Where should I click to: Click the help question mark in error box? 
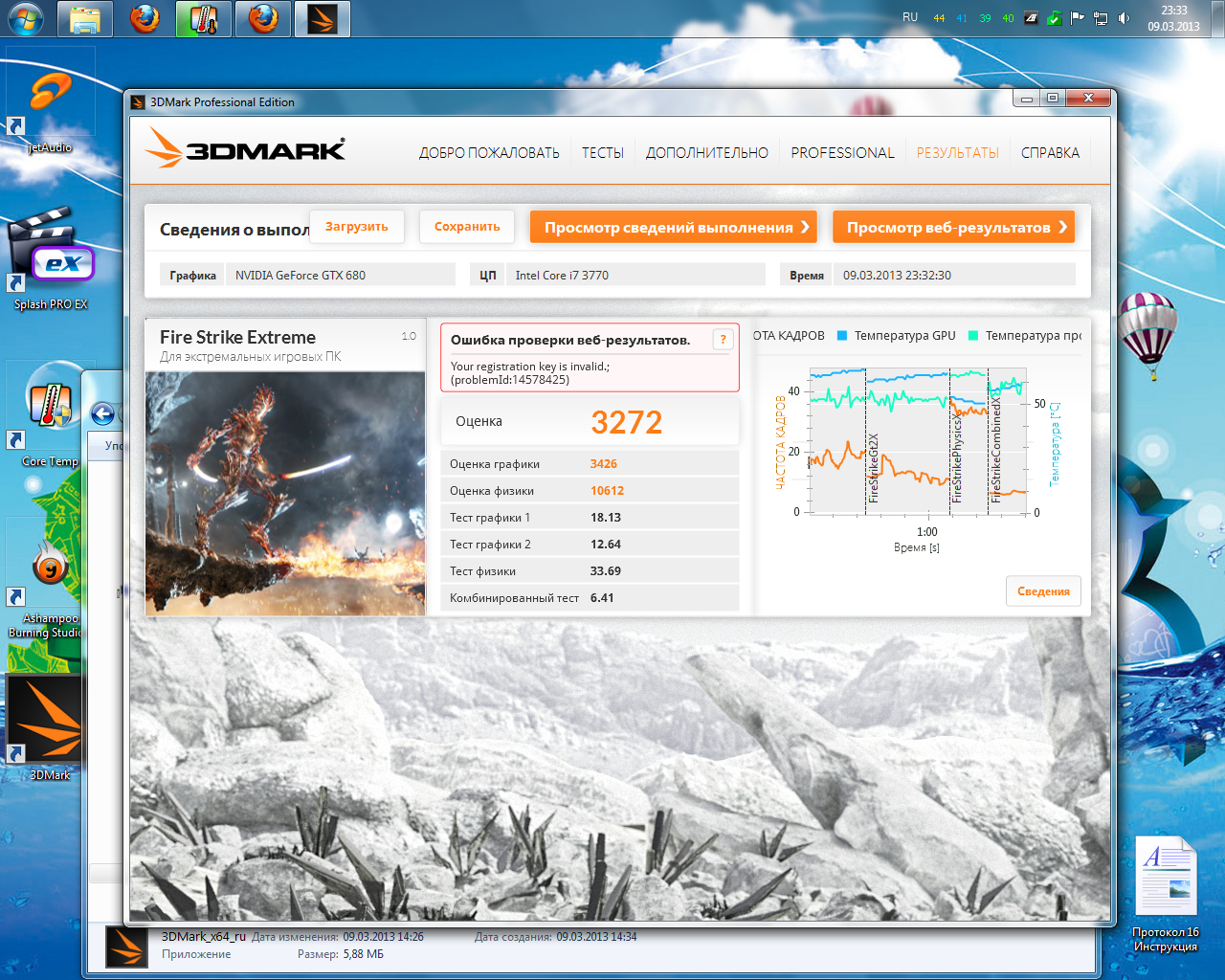[723, 340]
